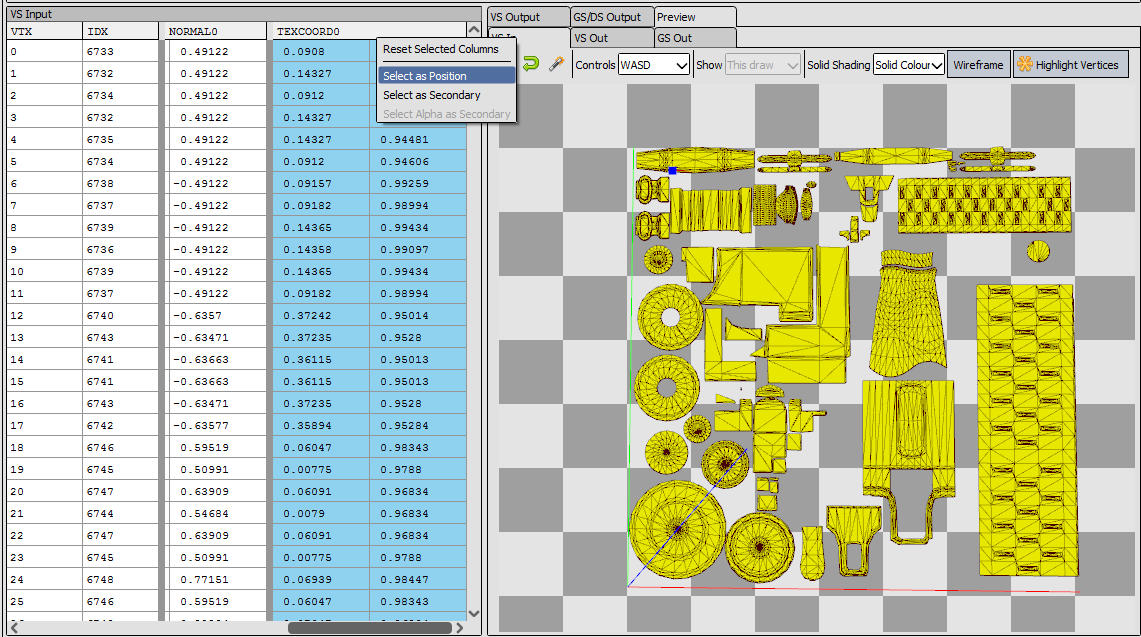Screen dimensions: 1141x637
Task: Switch to the VS Output tab
Action: pos(528,16)
